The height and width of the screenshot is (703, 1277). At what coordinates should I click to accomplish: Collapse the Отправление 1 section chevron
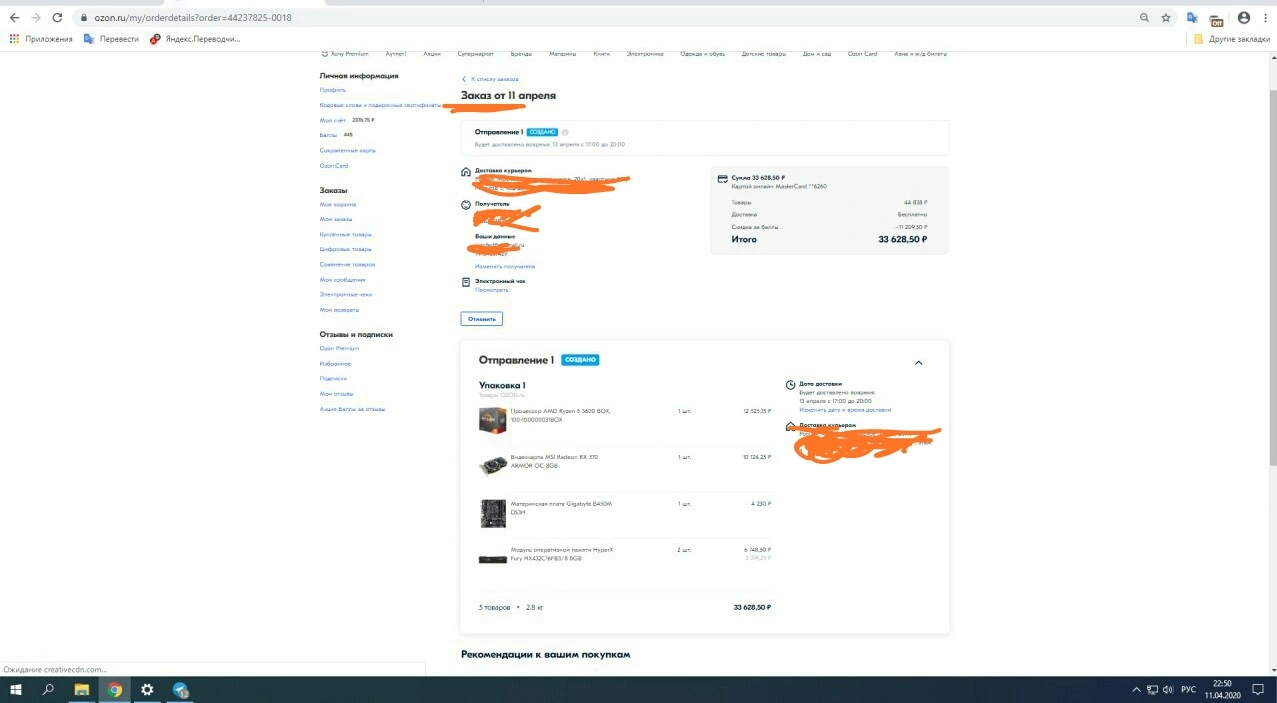click(x=919, y=363)
